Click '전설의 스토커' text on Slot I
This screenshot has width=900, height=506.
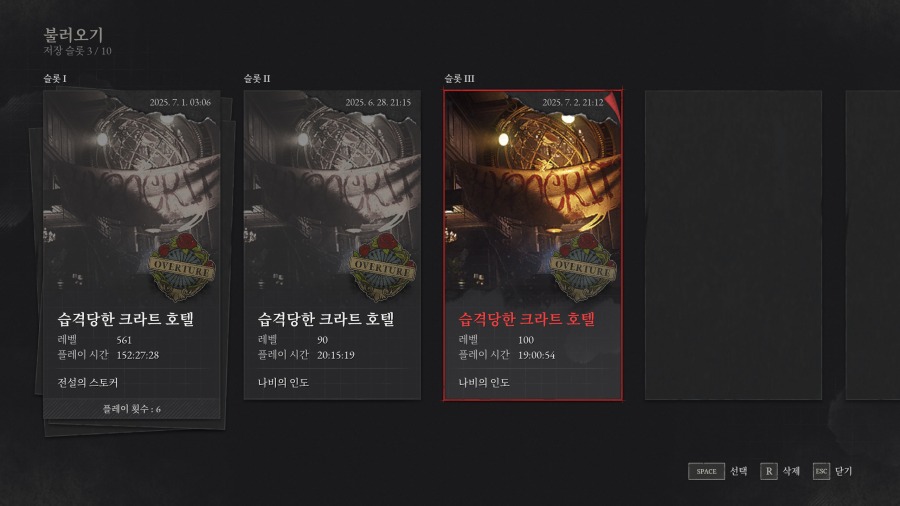[x=89, y=382]
